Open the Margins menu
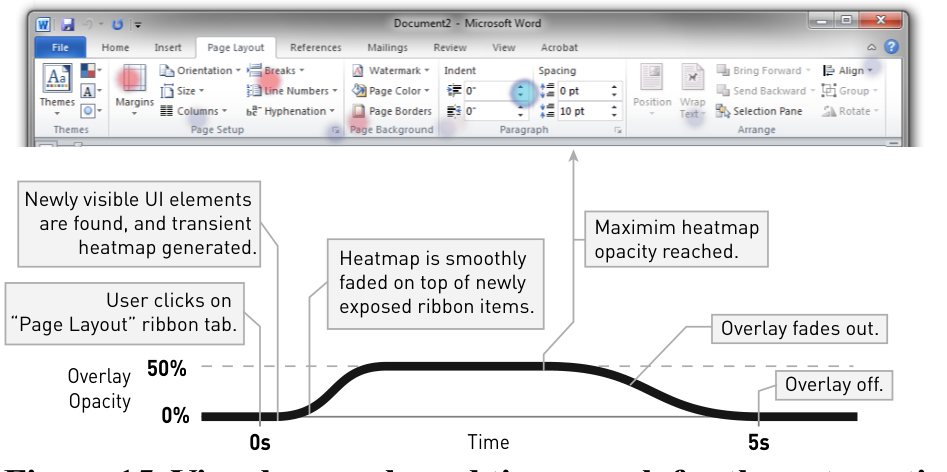 pyautogui.click(x=134, y=91)
